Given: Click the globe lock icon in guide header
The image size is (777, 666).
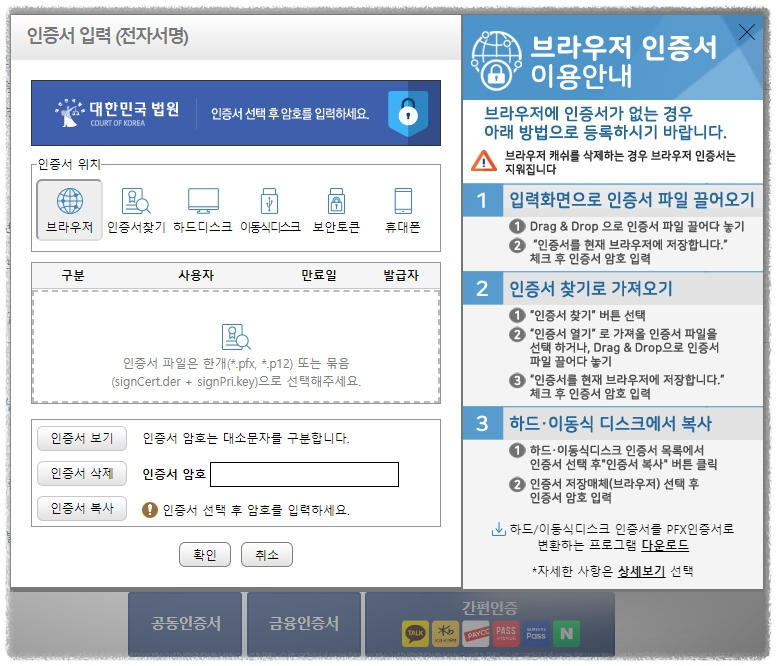Looking at the screenshot, I should pyautogui.click(x=496, y=60).
